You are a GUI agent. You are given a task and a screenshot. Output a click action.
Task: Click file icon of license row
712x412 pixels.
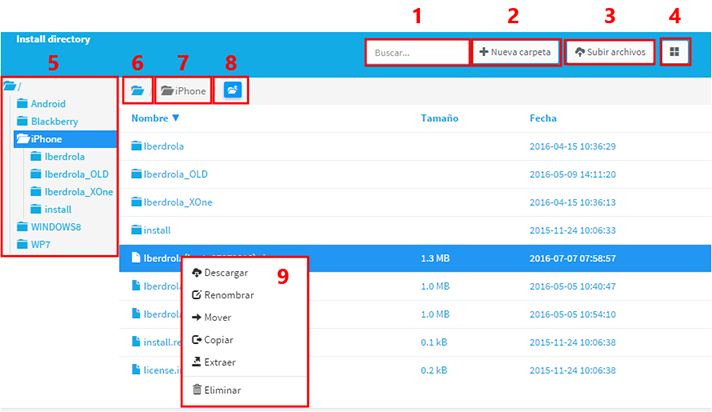coord(136,369)
